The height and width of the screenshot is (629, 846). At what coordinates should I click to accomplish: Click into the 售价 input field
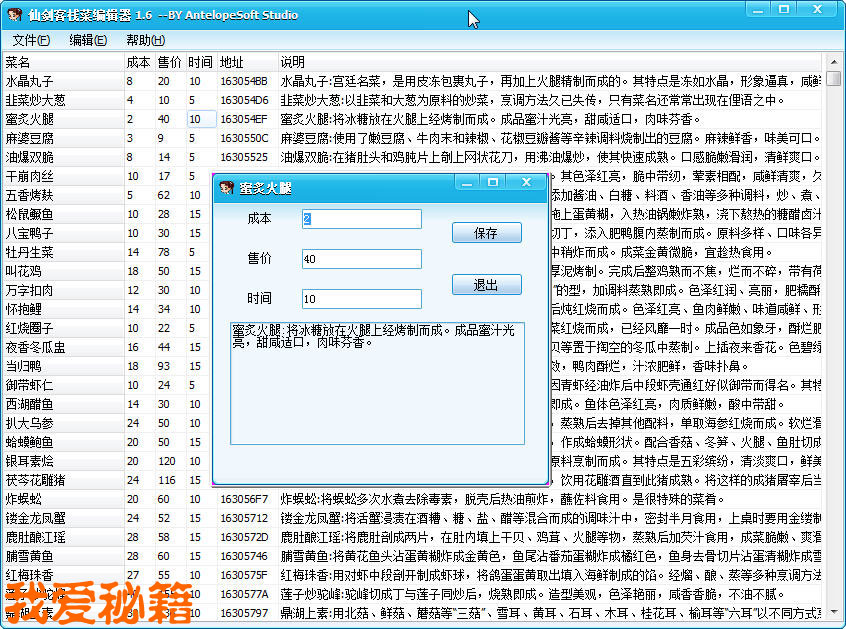361,259
